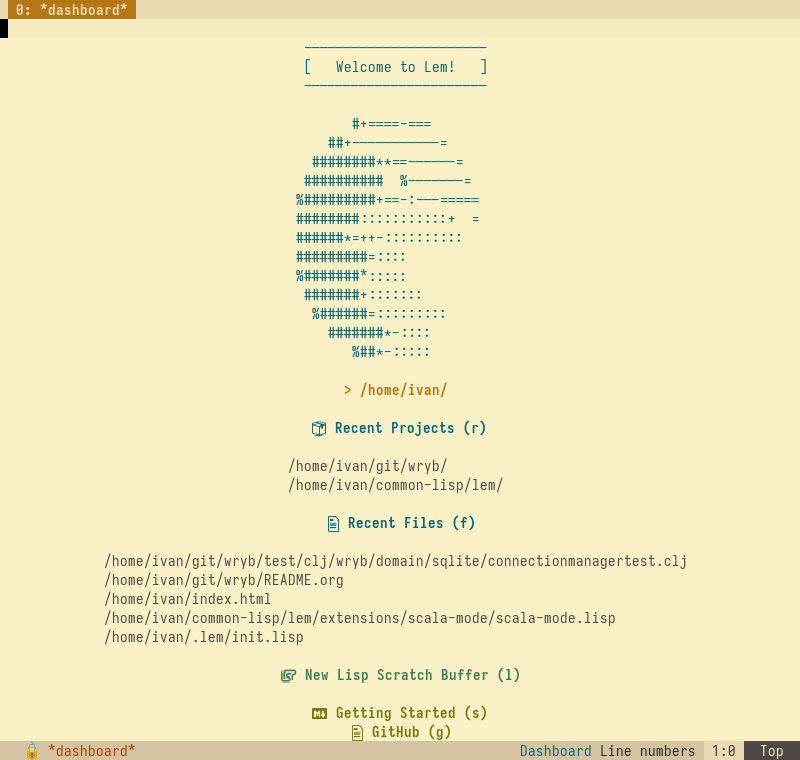
Task: Open recent file connectionmanagertest.clj
Action: [x=395, y=561]
